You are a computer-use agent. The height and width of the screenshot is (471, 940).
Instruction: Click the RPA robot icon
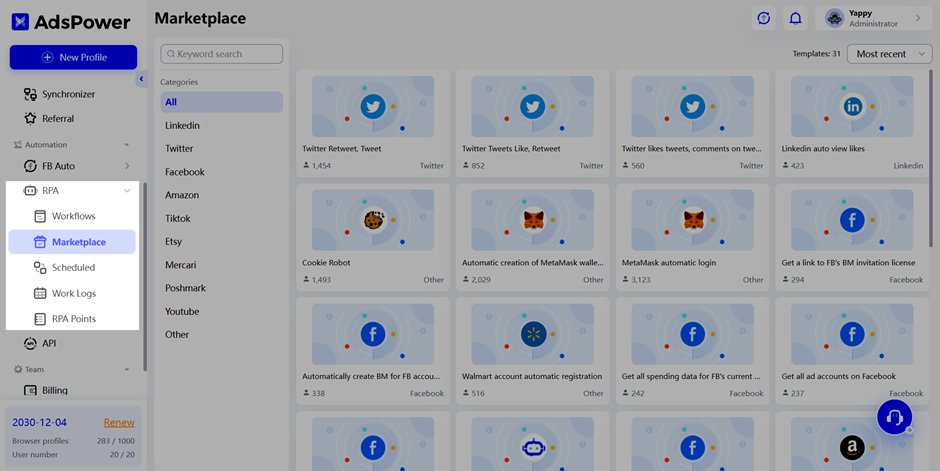coord(30,191)
